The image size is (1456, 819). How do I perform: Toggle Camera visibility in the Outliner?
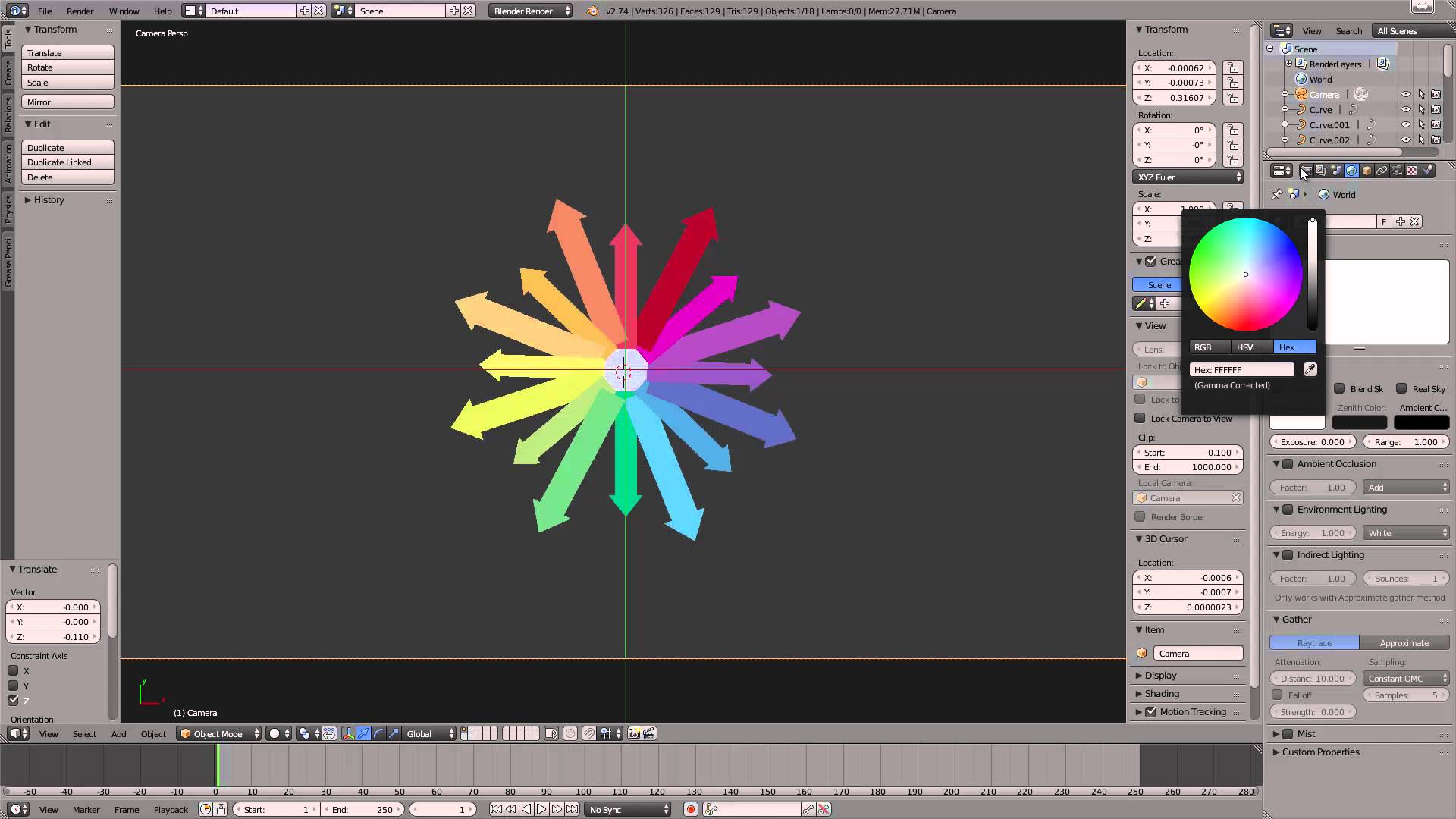tap(1407, 94)
